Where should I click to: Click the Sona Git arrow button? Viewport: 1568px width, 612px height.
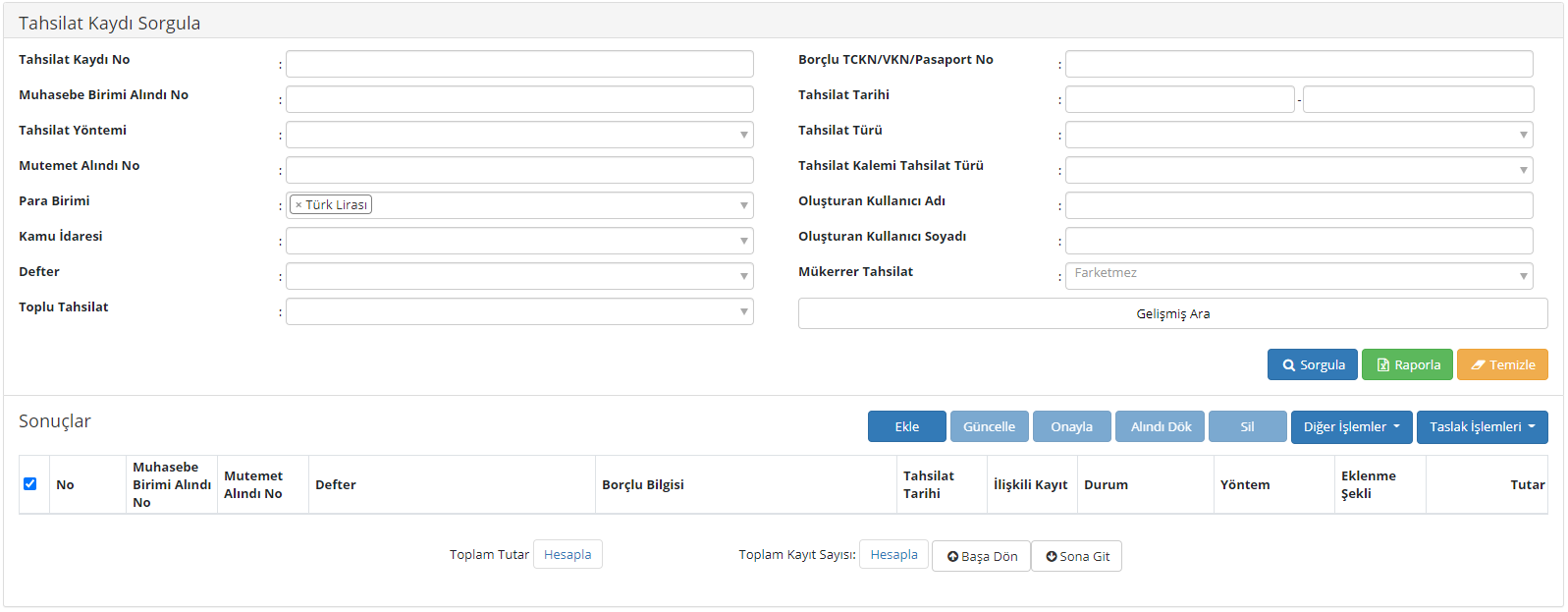pos(1076,556)
